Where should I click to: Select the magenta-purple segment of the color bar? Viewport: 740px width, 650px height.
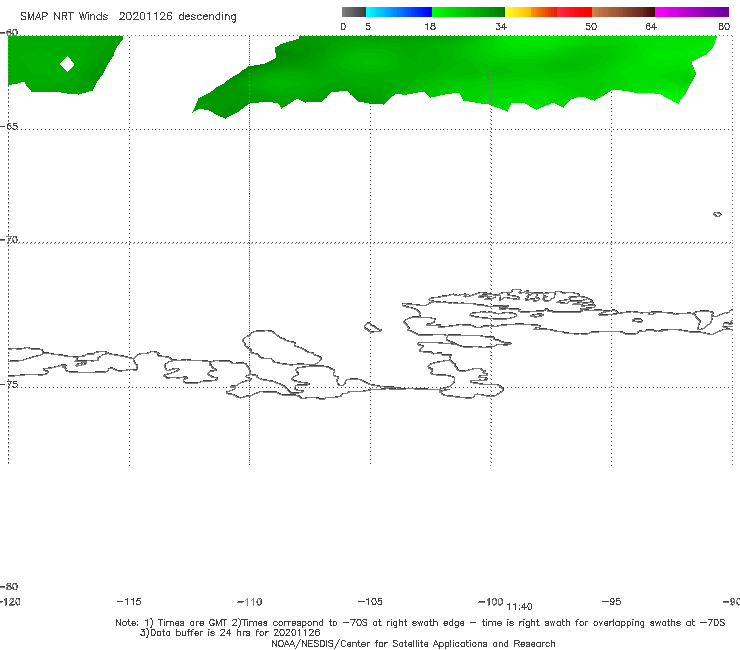coord(692,12)
